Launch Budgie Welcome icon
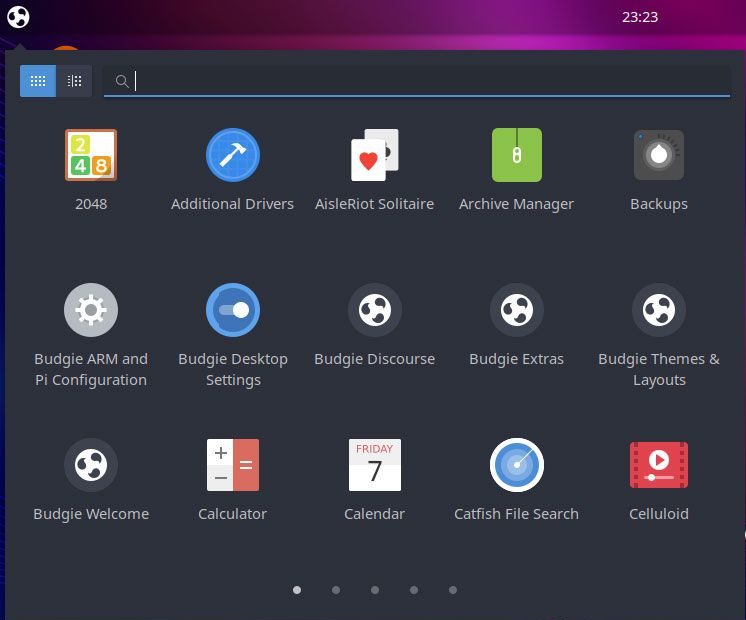 coord(91,465)
